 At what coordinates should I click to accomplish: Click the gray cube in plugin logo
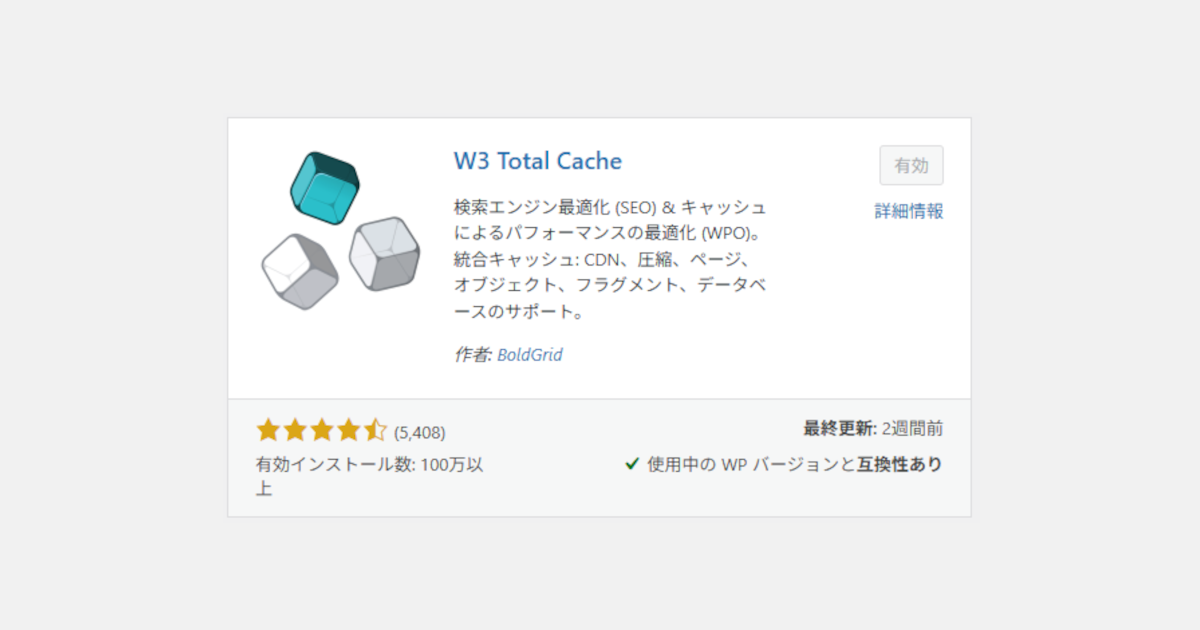pos(385,254)
